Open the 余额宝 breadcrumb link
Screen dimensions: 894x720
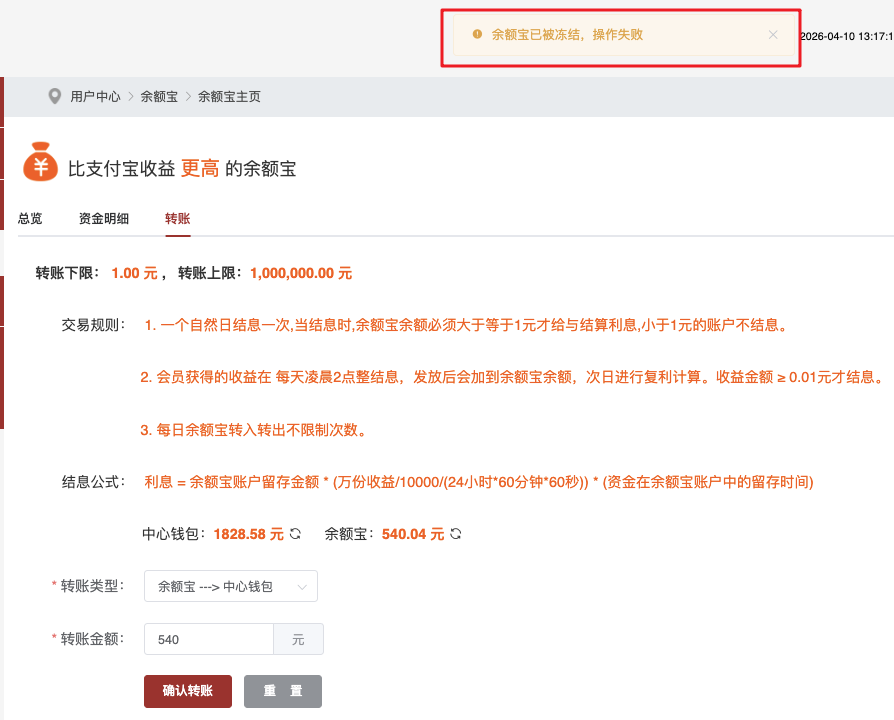click(159, 97)
